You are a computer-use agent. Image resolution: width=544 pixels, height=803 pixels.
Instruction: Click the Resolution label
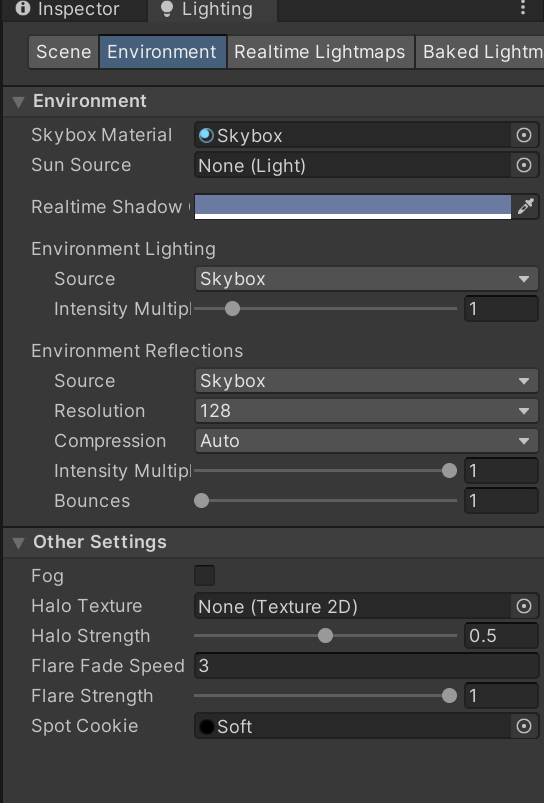pyautogui.click(x=100, y=411)
